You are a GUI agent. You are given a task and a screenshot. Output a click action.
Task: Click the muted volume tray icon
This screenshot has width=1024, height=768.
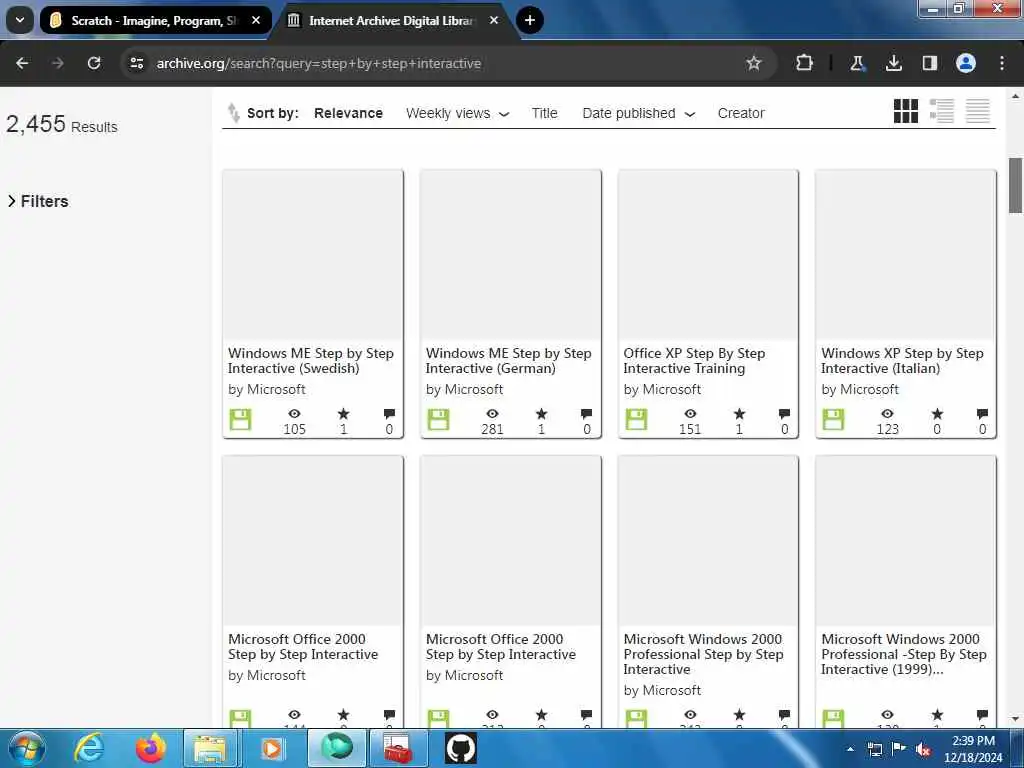click(x=923, y=749)
